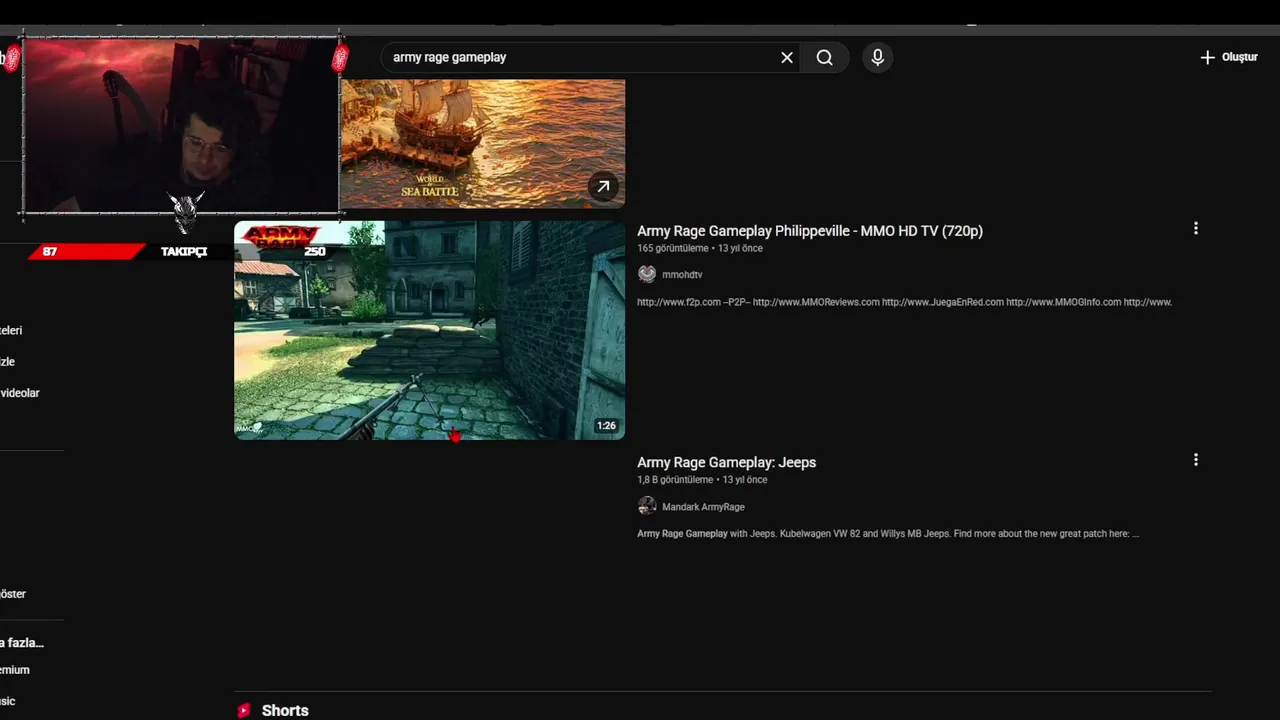Open the Sea Battle ad external link arrow
The width and height of the screenshot is (1280, 720).
tap(603, 186)
